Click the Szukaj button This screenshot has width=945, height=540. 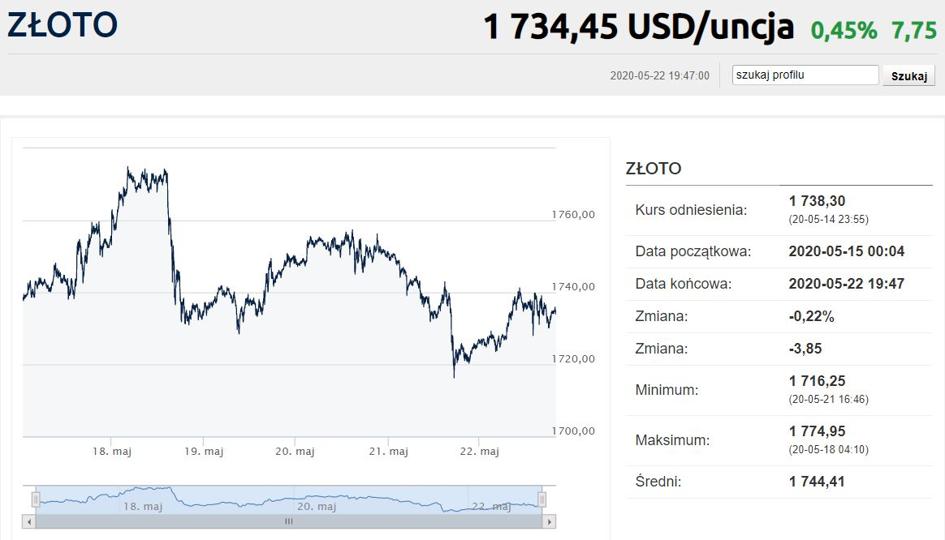pyautogui.click(x=909, y=76)
